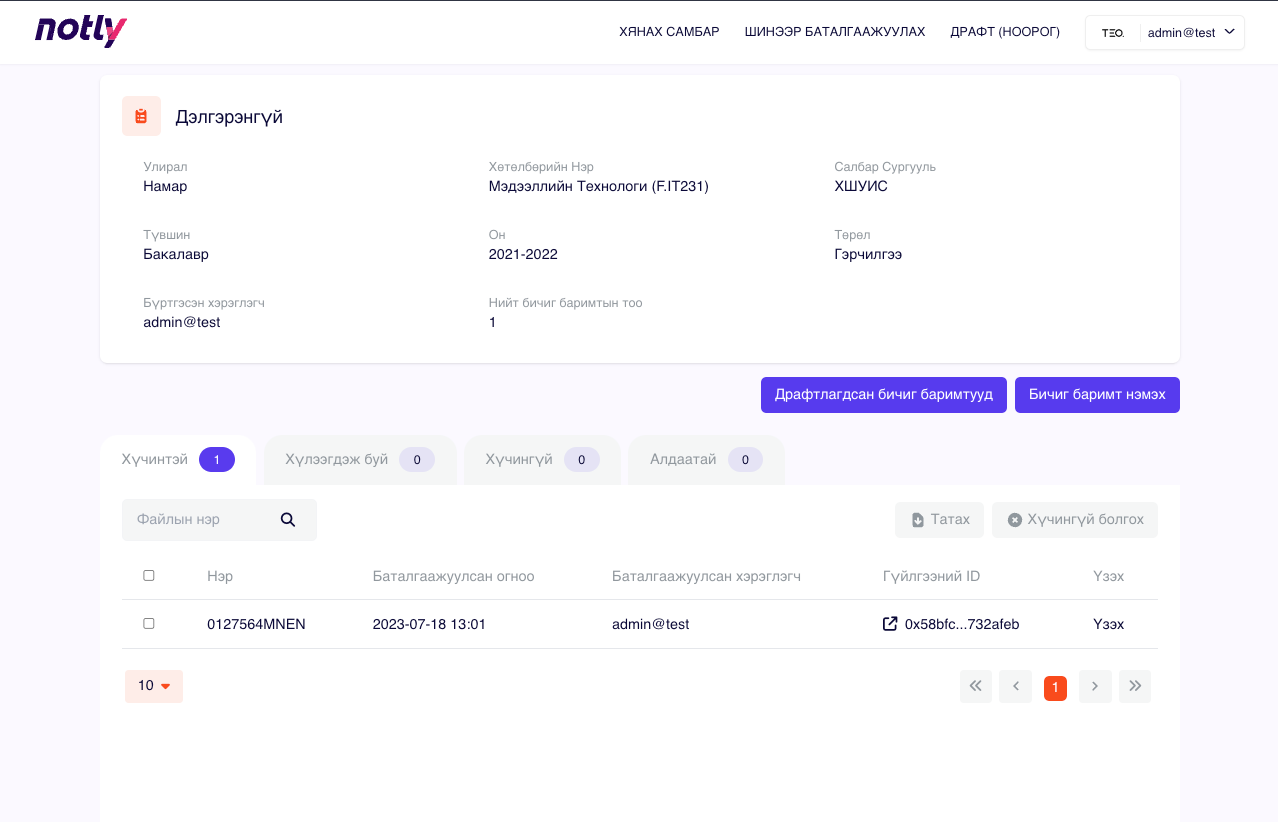Toggle the select-all header checkbox
This screenshot has height=822, width=1278.
149,576
